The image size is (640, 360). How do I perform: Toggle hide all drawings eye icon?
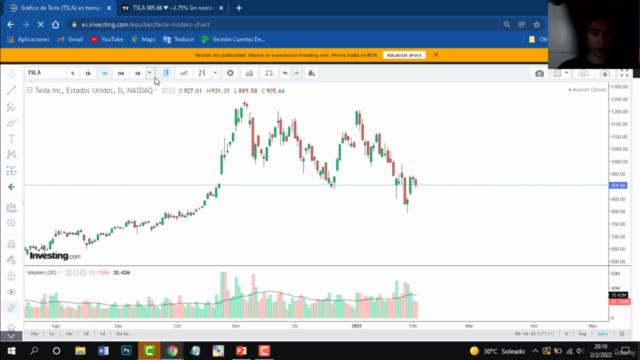pos(11,292)
